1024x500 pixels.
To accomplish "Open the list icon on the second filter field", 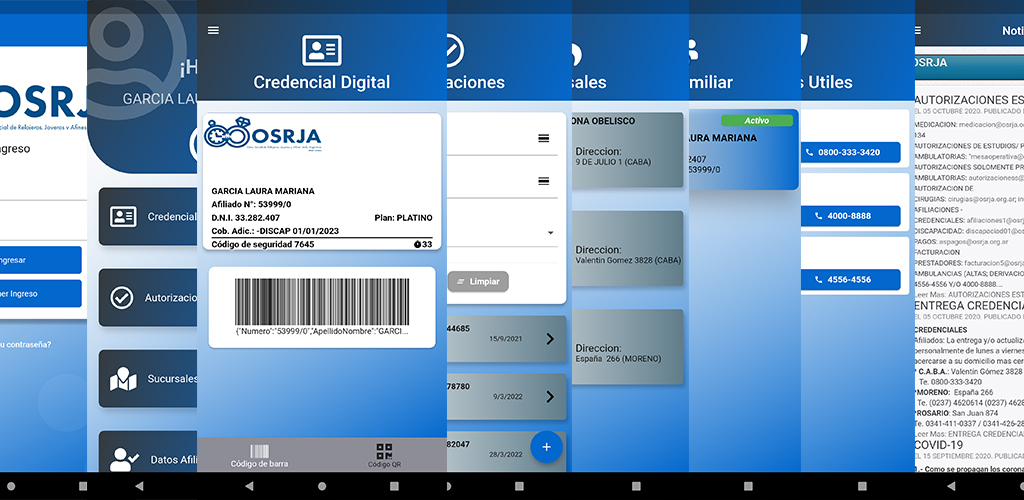I will point(543,181).
